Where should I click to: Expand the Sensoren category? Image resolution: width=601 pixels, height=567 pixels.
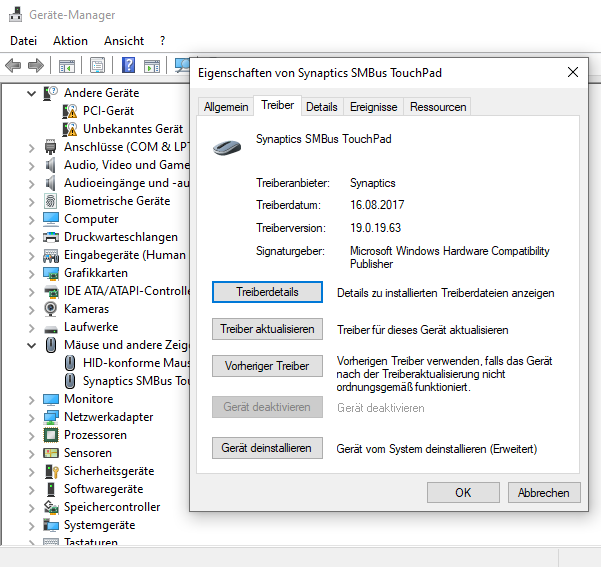point(31,454)
